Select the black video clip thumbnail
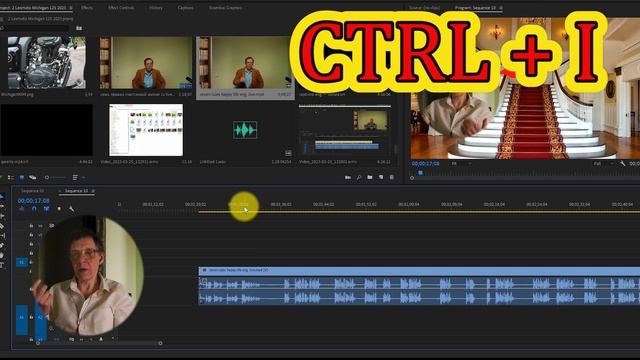Screen dimensions: 640x360 coord(47,130)
